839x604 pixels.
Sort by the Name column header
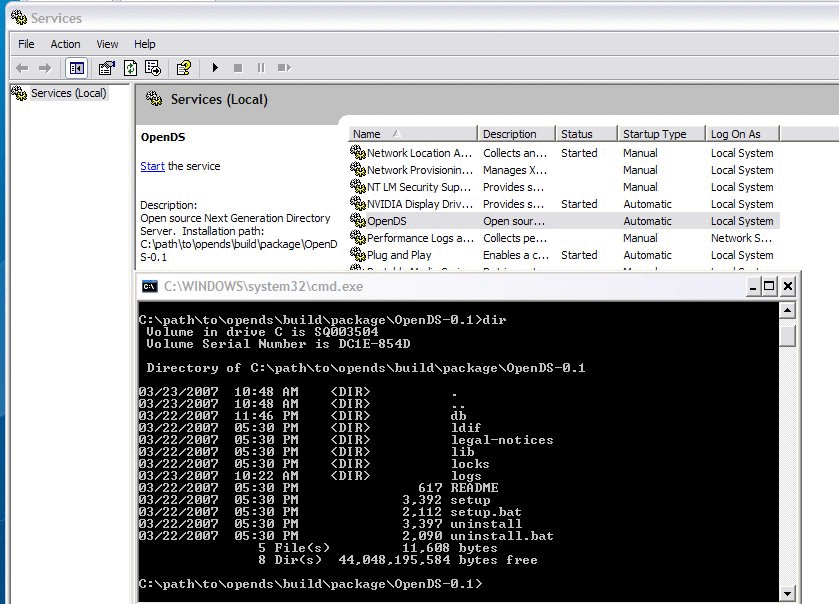[x=412, y=134]
